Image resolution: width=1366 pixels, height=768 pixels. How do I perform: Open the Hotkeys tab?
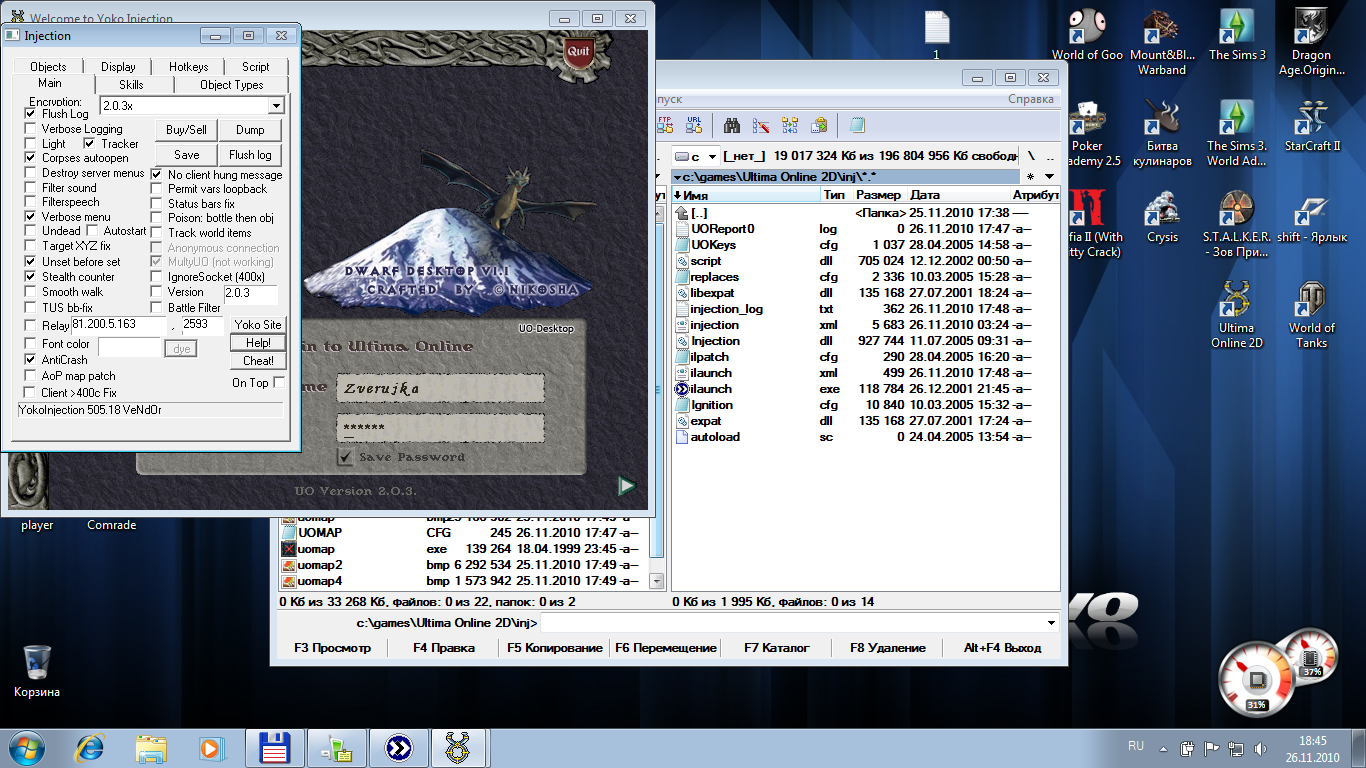pos(188,67)
